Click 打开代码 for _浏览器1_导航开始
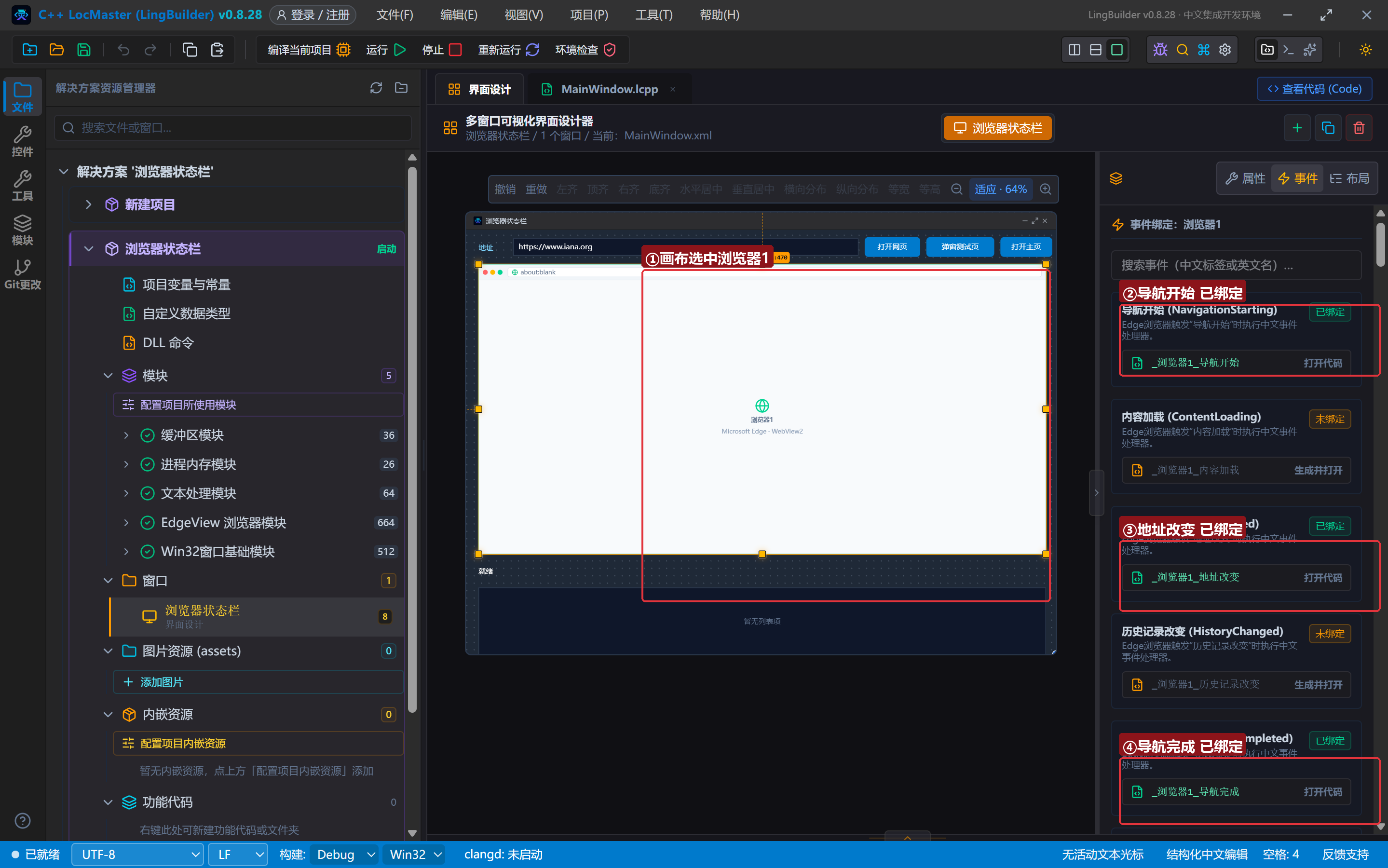This screenshot has width=1388, height=868. (1322, 363)
